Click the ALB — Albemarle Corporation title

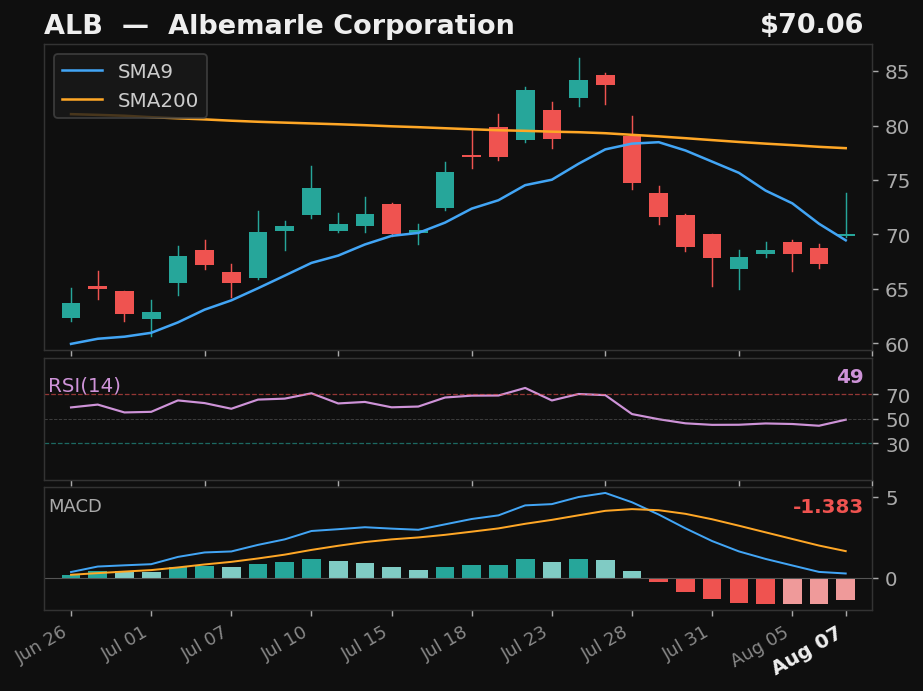point(279,25)
